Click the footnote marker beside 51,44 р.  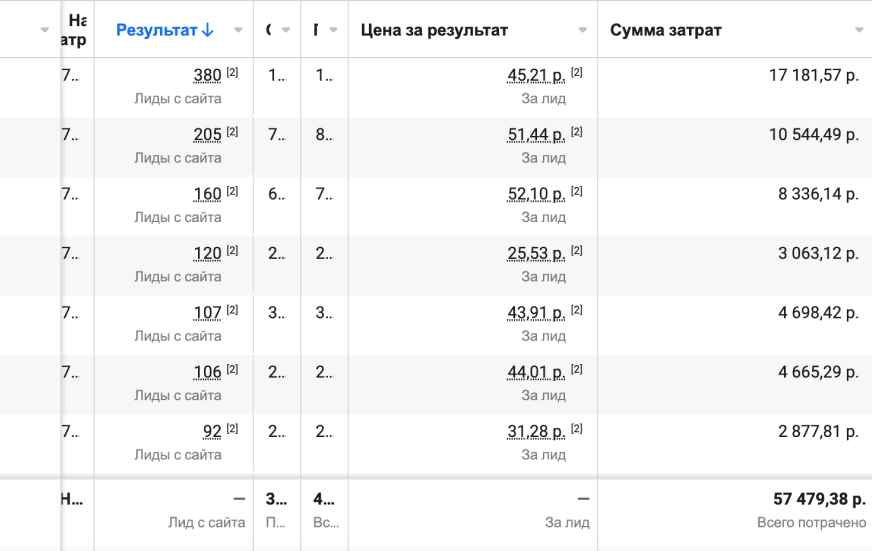[576, 132]
